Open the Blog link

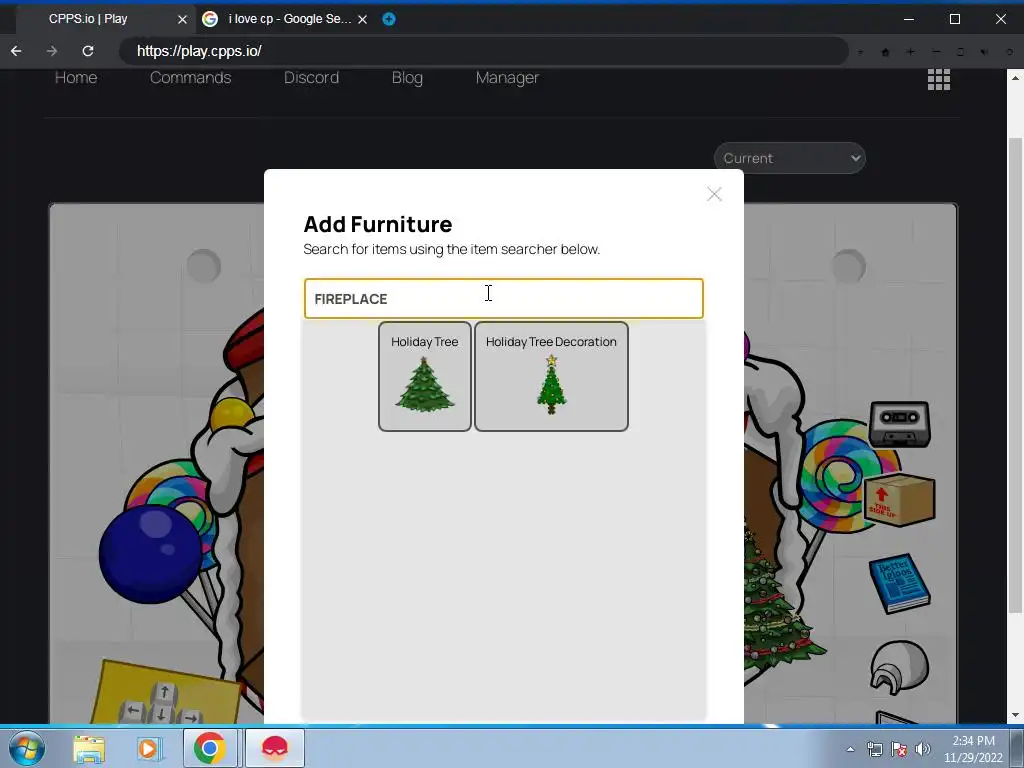click(x=408, y=78)
